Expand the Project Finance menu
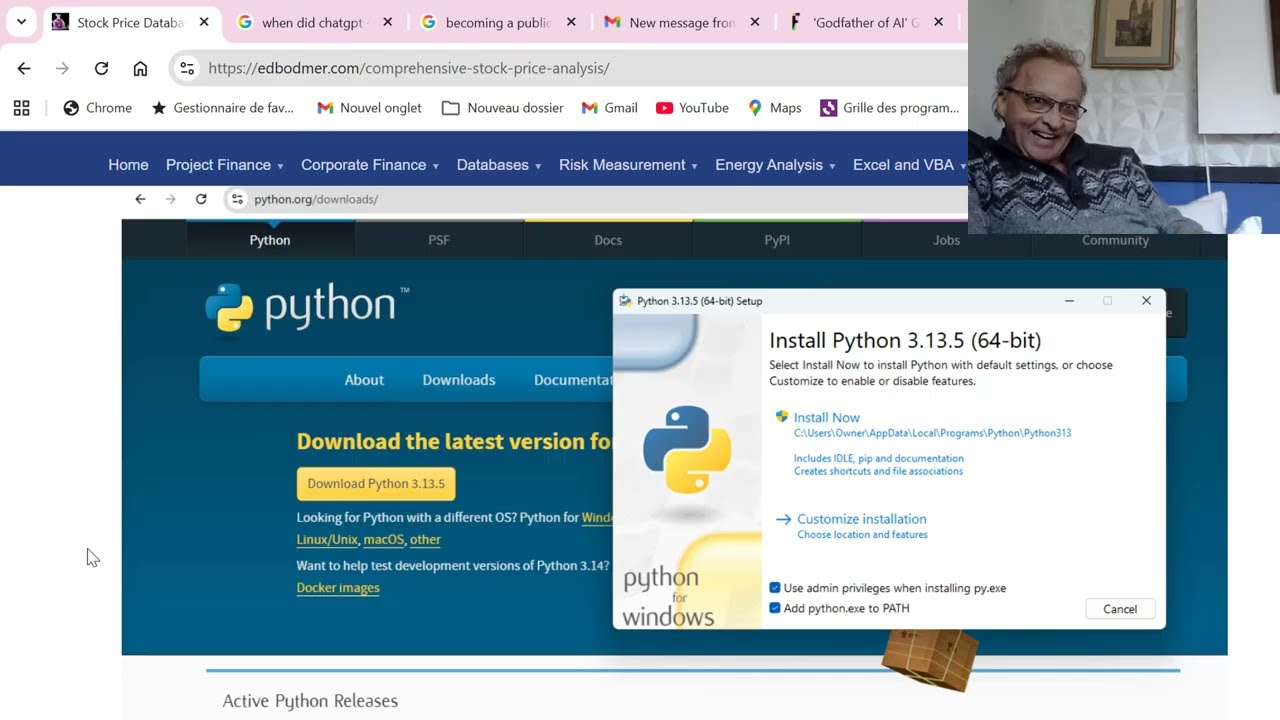The width and height of the screenshot is (1280, 720). coord(224,165)
